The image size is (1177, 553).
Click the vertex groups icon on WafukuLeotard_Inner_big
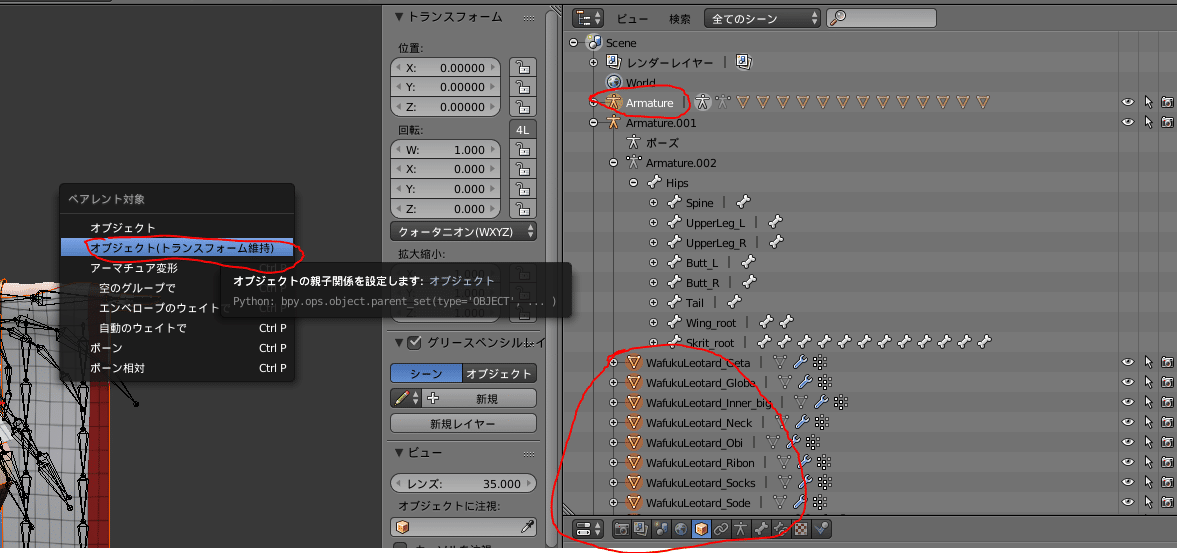click(841, 403)
